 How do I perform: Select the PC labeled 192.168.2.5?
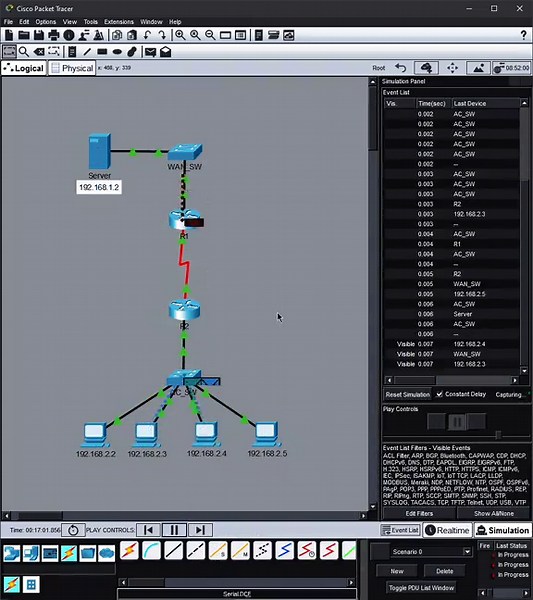tap(266, 435)
